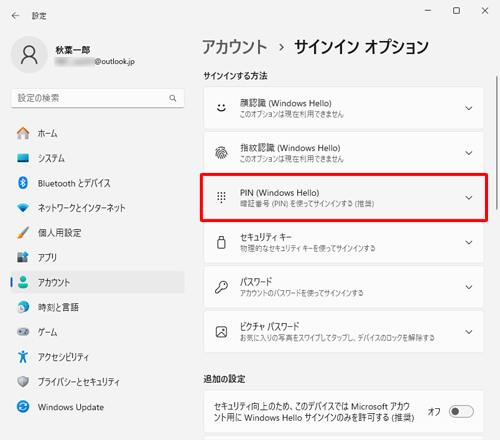Click the fingerprint icon

(221, 153)
